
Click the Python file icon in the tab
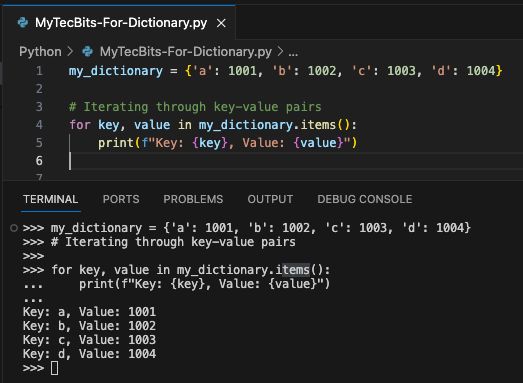23,23
